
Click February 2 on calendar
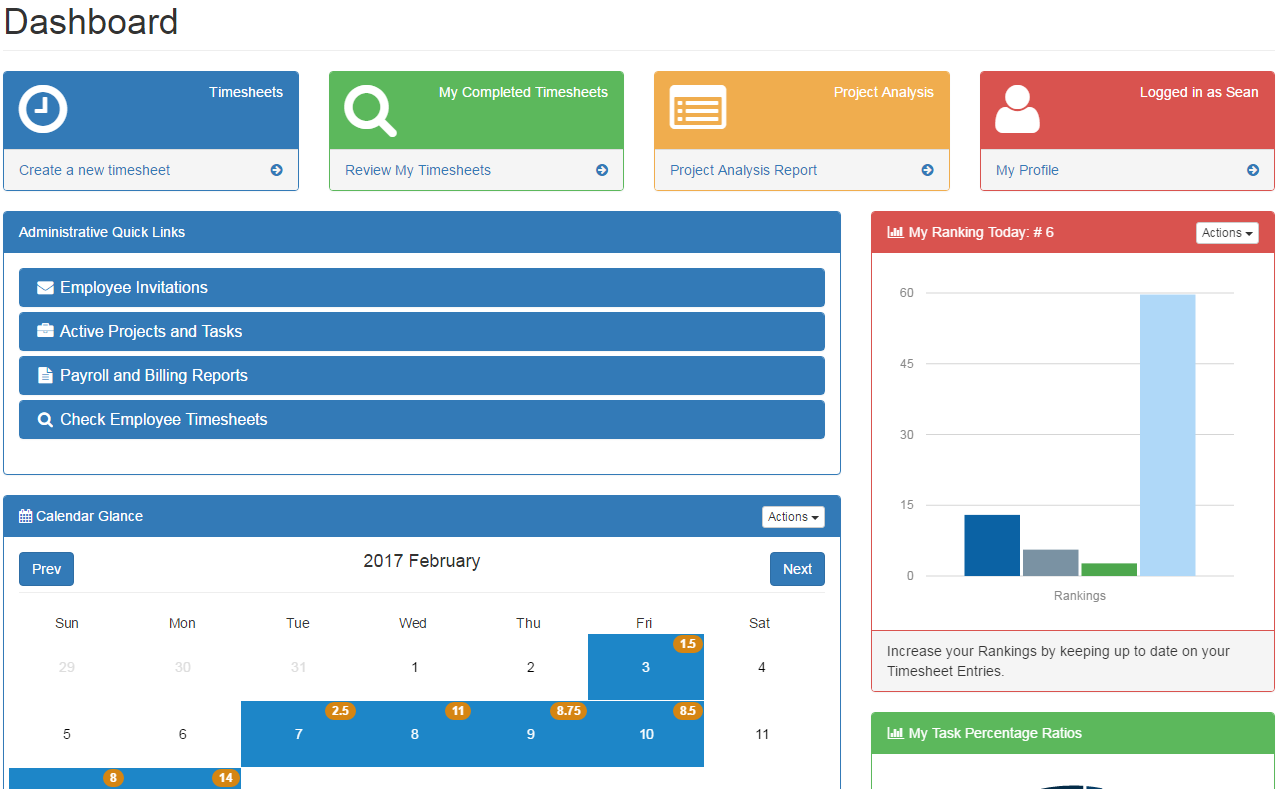point(530,667)
